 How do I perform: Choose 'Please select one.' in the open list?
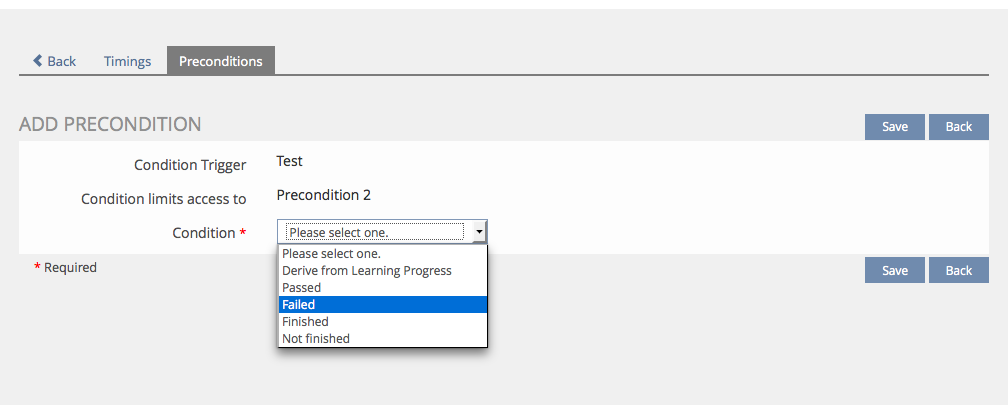pyautogui.click(x=331, y=254)
